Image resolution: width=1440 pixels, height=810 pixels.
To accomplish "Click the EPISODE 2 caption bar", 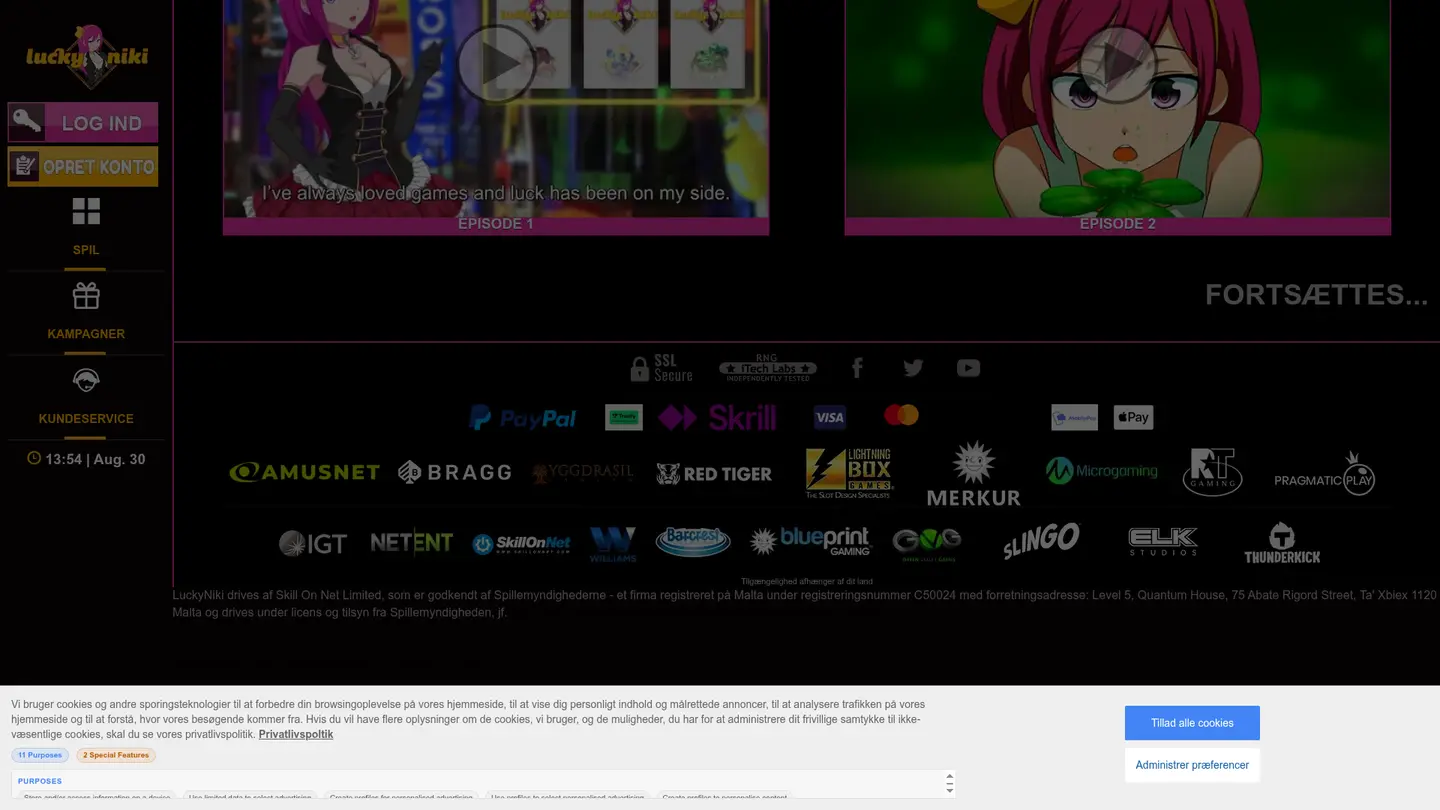I will (x=1118, y=225).
